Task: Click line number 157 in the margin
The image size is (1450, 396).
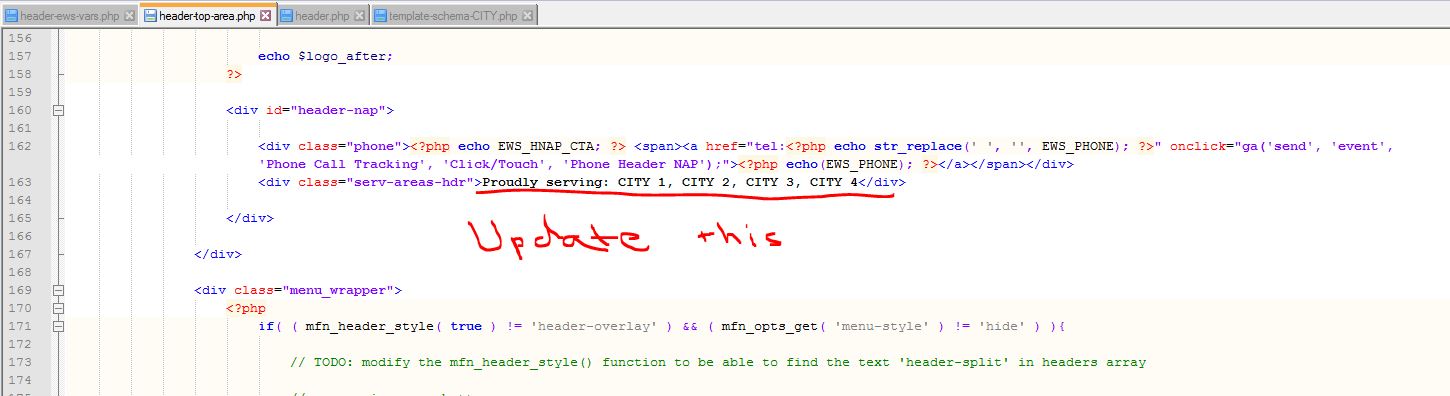Action: [21, 56]
